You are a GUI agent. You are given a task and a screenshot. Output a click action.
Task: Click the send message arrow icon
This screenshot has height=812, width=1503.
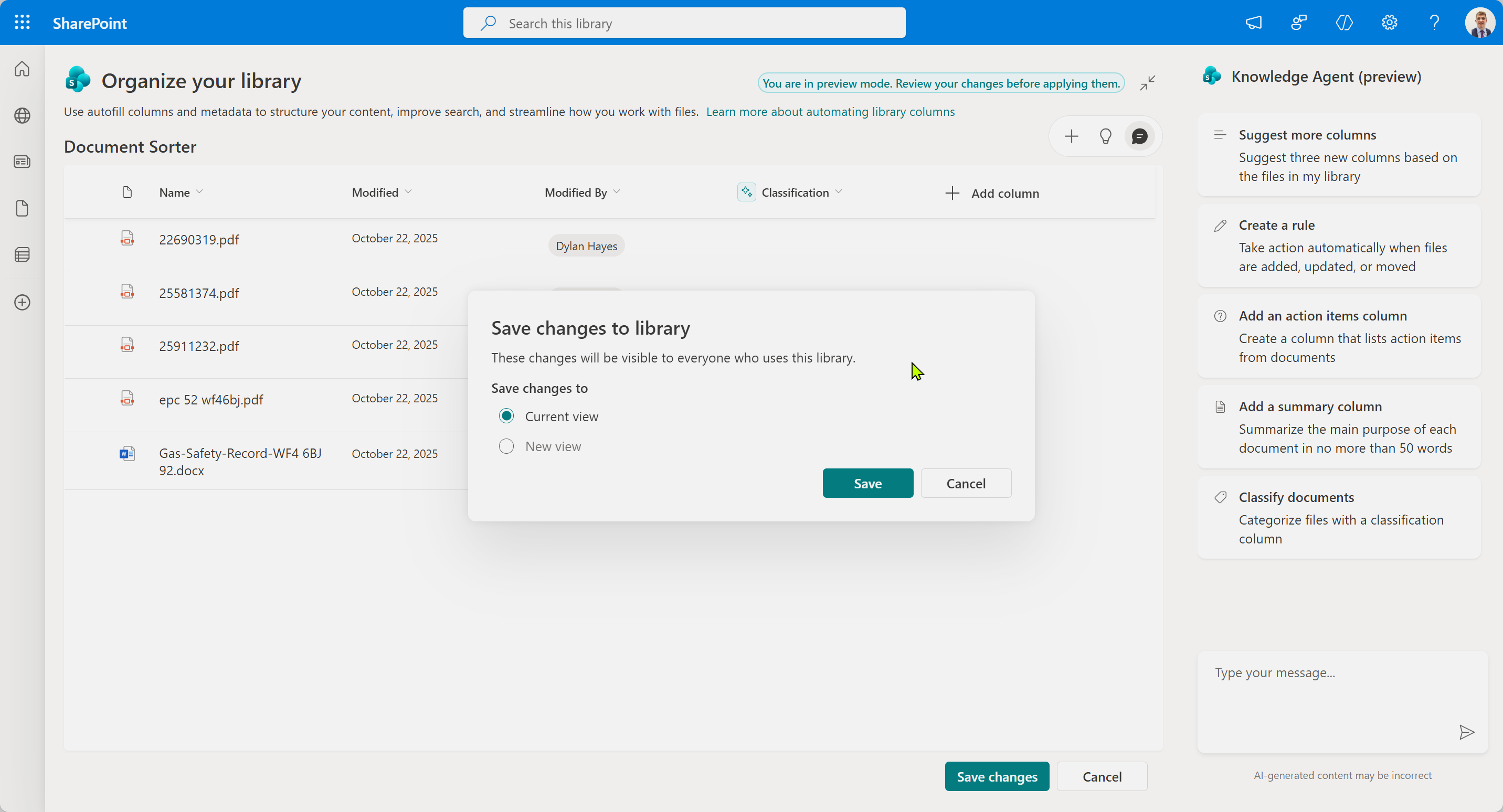click(1466, 732)
